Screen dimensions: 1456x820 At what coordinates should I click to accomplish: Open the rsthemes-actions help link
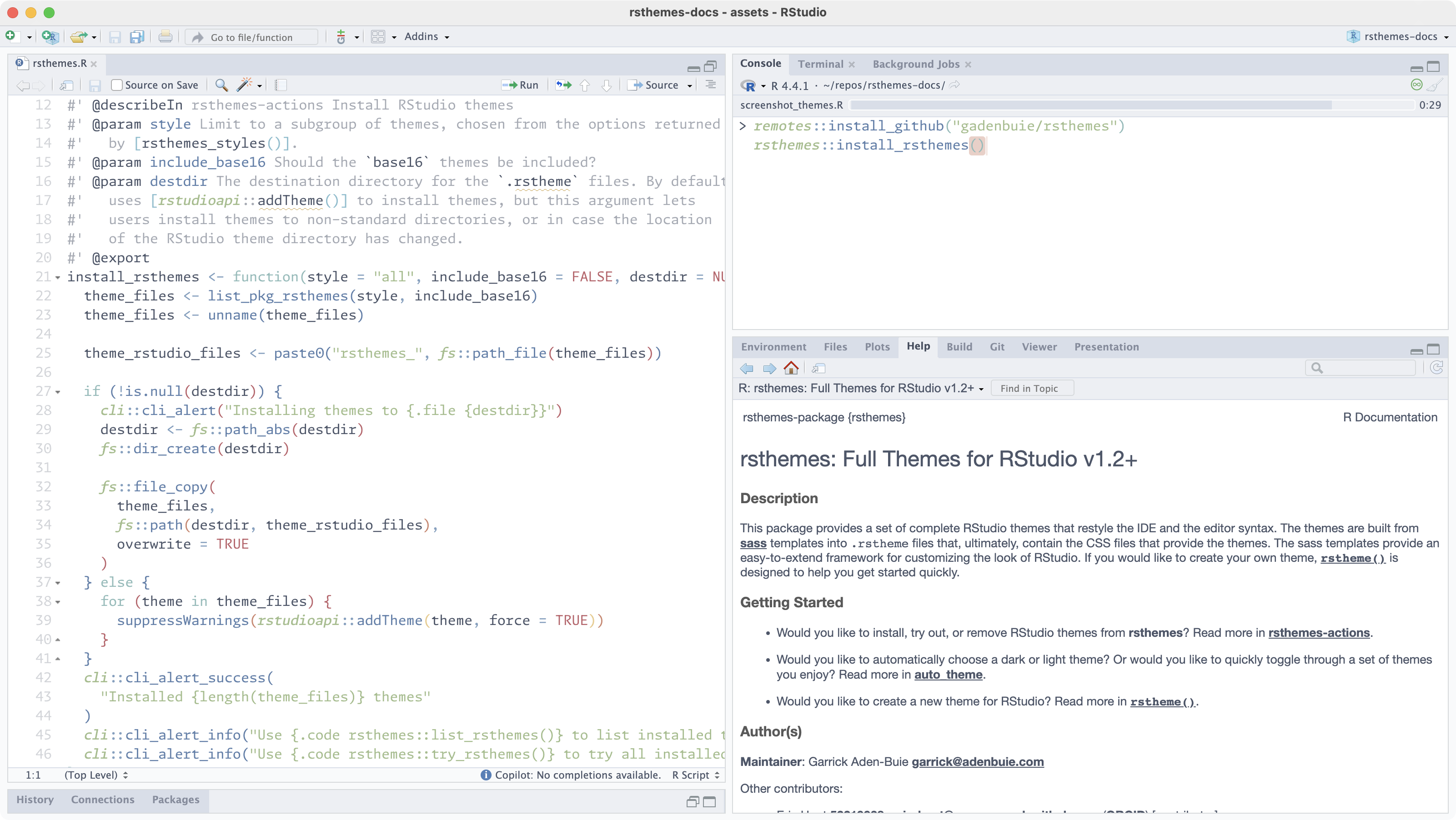pyautogui.click(x=1319, y=633)
